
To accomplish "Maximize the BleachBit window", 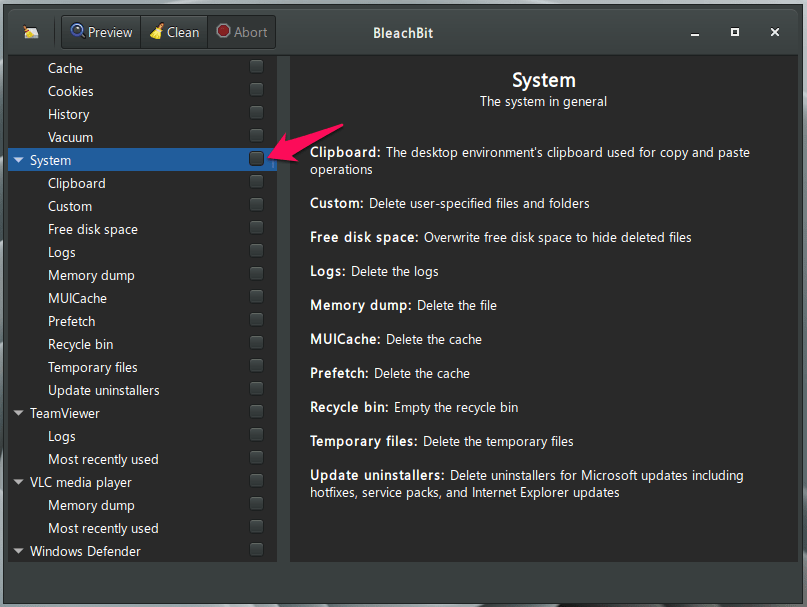I will click(x=735, y=32).
